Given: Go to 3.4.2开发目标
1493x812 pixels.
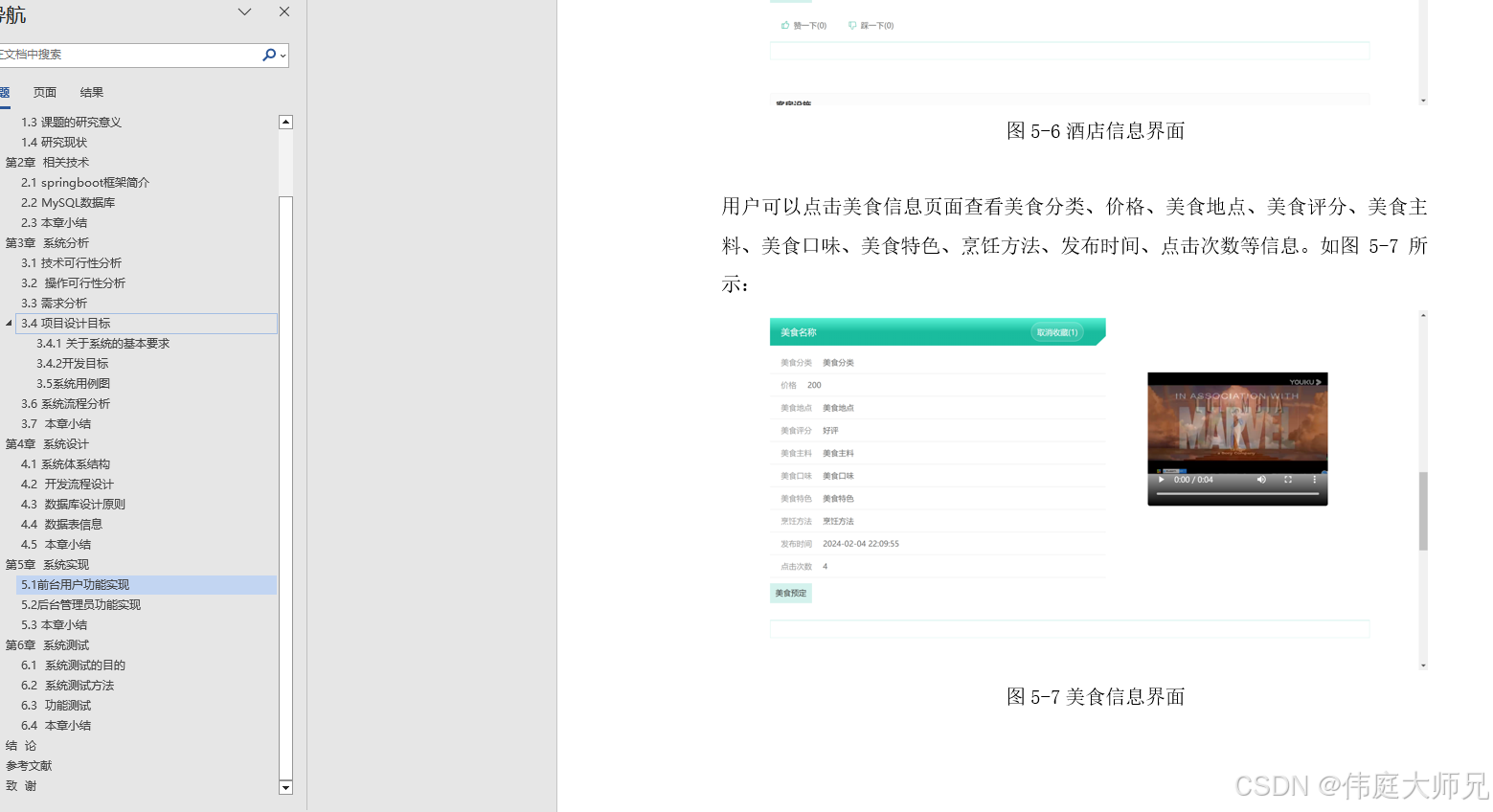Looking at the screenshot, I should point(73,363).
